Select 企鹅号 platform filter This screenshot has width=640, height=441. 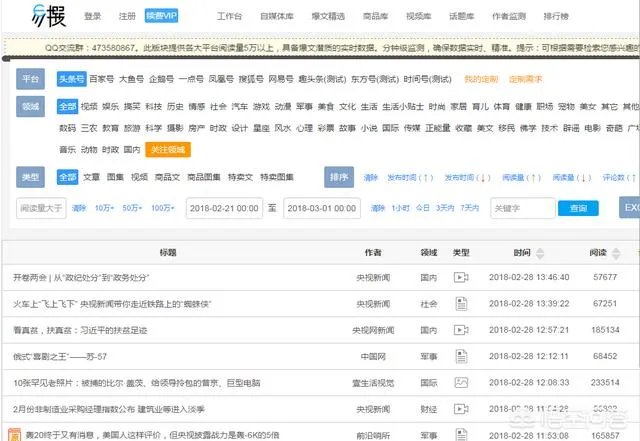pos(161,79)
